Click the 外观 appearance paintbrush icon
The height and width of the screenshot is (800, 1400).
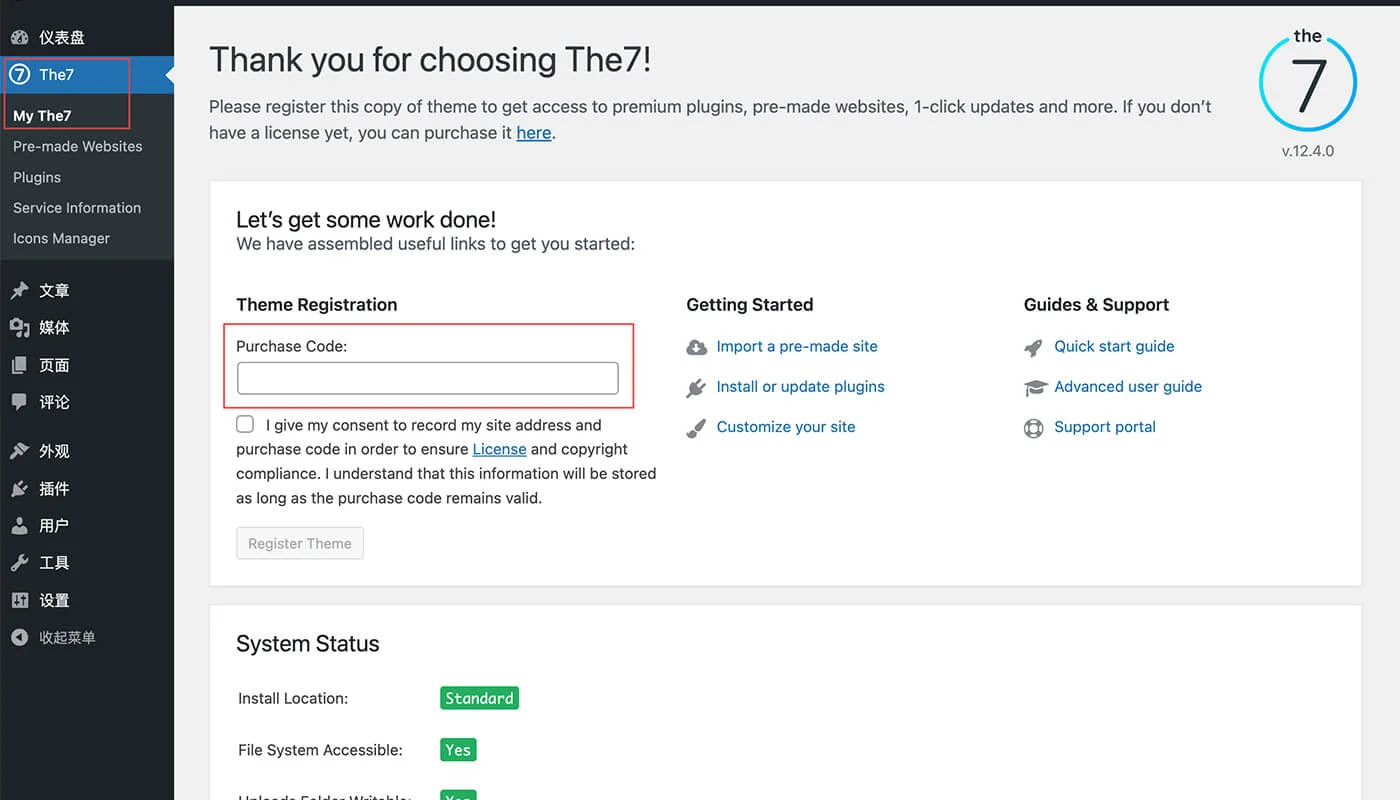click(19, 452)
